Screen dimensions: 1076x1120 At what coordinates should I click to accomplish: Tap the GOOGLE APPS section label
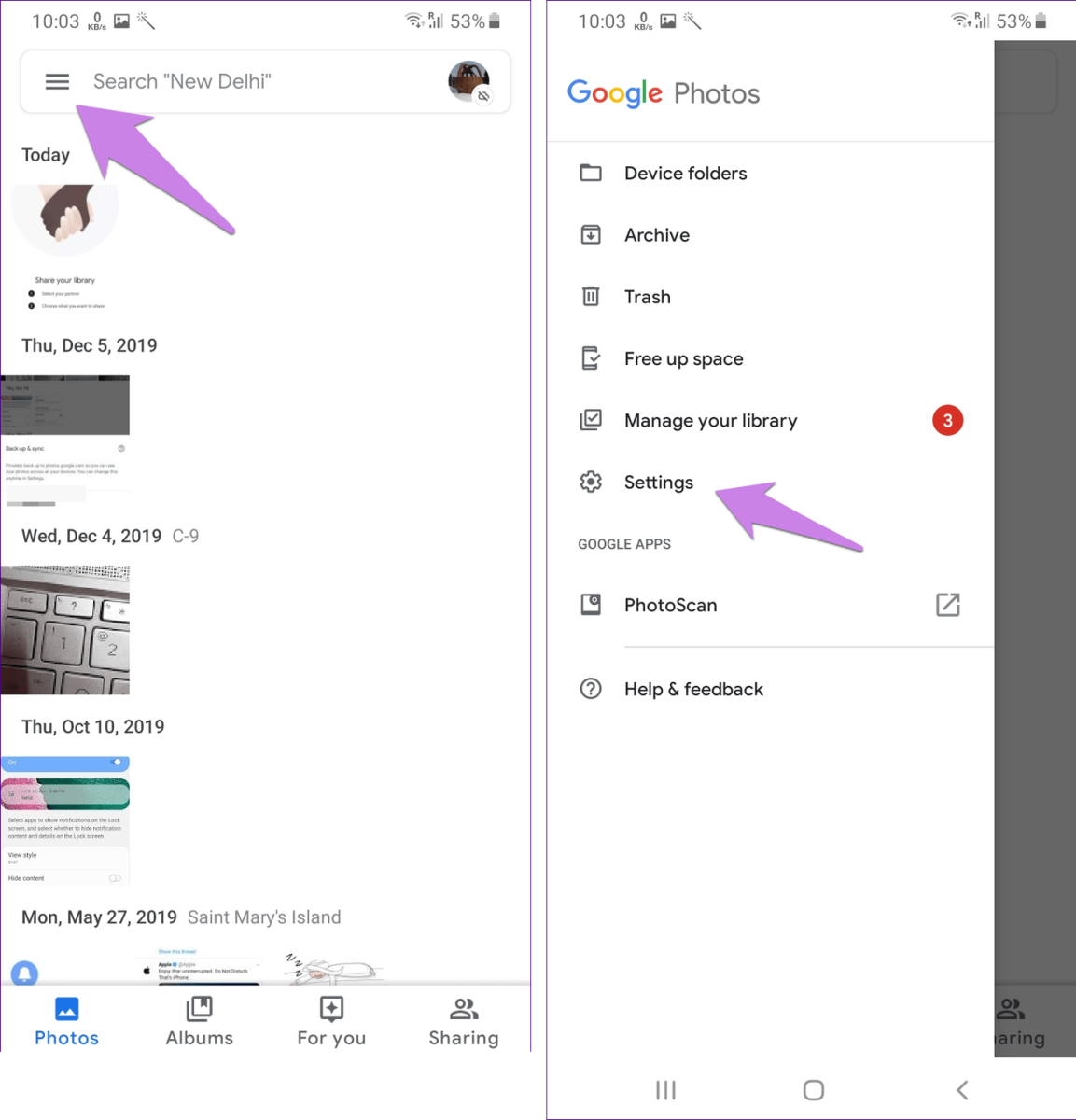624,544
